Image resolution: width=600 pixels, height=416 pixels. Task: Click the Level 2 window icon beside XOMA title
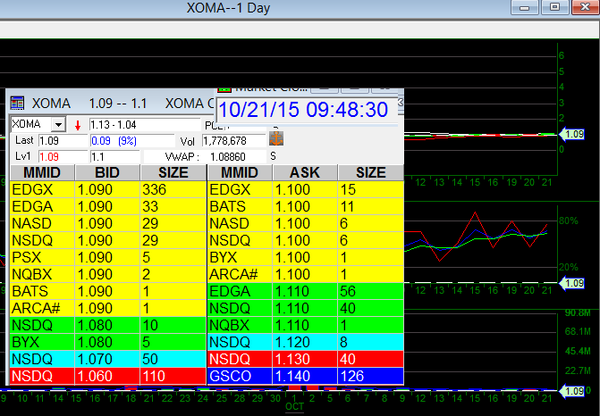tap(17, 103)
